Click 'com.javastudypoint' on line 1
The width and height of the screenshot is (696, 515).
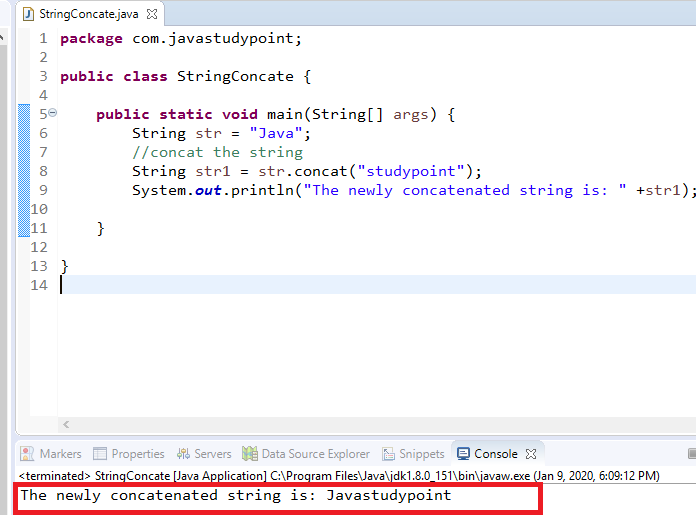(213, 39)
